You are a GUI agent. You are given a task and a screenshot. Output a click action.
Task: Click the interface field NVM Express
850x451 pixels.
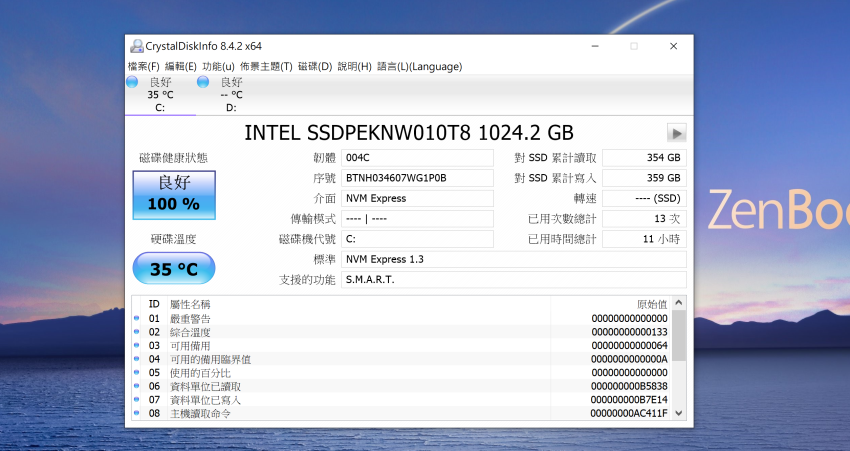coord(417,198)
